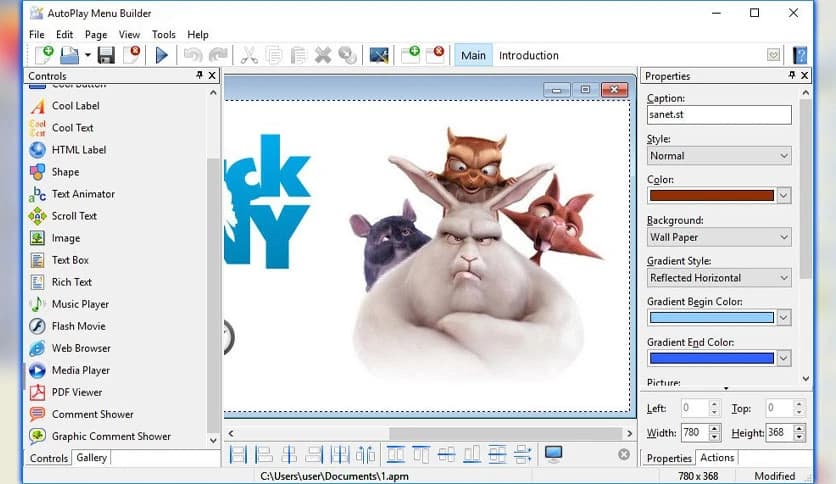Switch to the Gallery tab

(91, 457)
